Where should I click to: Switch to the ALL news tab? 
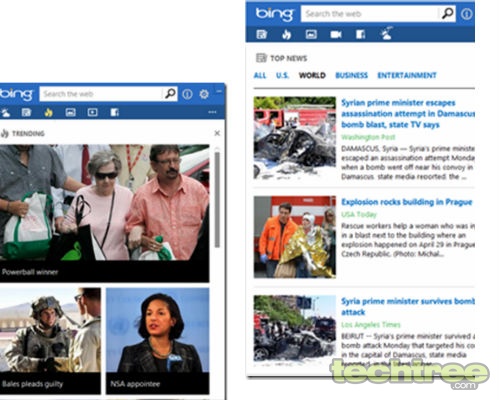pos(260,75)
